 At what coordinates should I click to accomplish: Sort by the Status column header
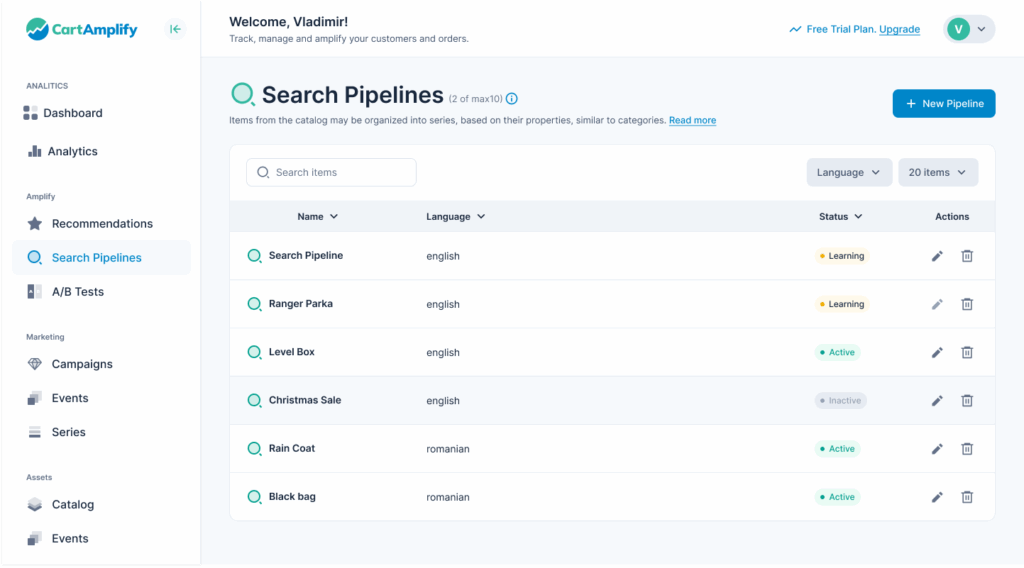[840, 216]
